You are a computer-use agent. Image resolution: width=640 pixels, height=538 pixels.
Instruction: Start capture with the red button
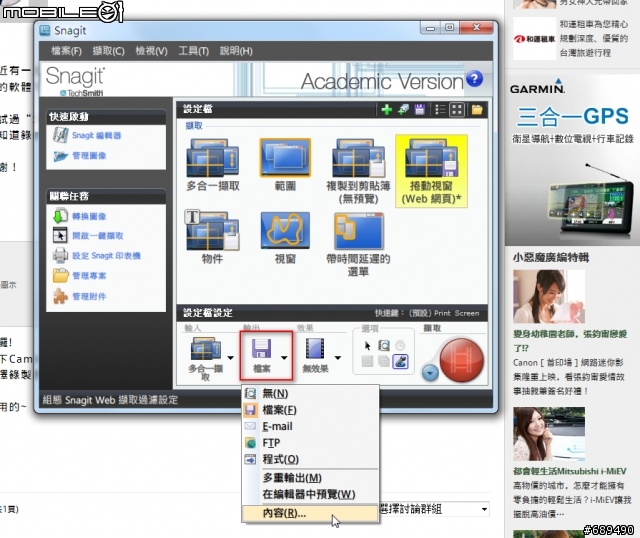(x=461, y=359)
